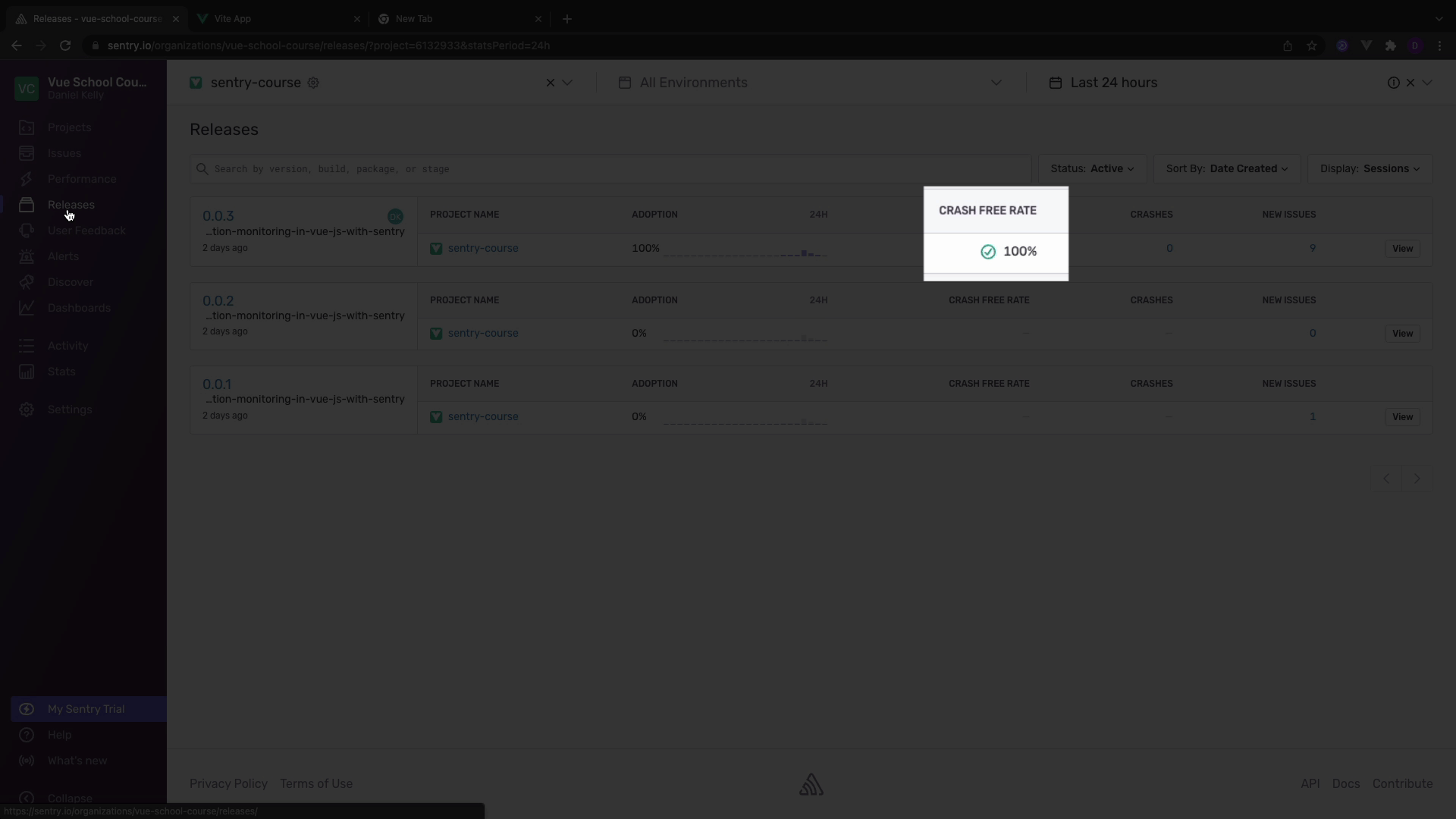Click the VC organization avatar
1456x819 pixels.
coord(27,88)
